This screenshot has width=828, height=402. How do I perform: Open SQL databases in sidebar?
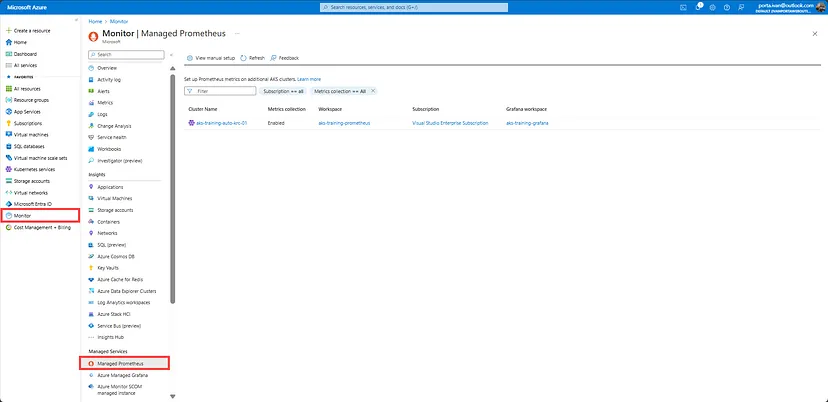point(29,146)
